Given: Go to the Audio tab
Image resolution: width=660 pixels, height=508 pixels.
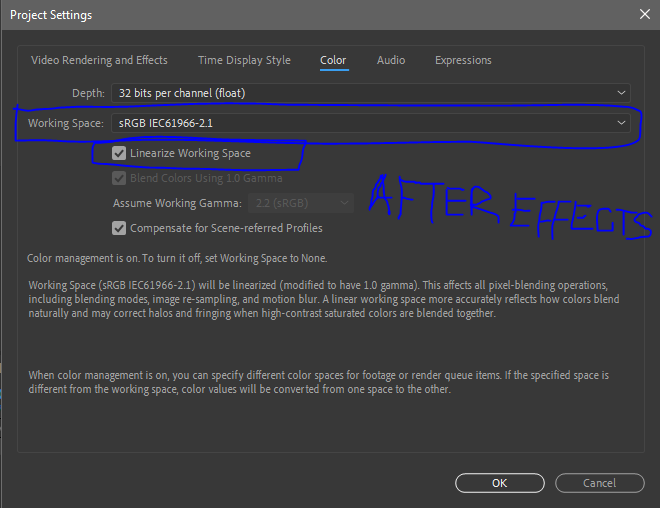Looking at the screenshot, I should (x=391, y=60).
